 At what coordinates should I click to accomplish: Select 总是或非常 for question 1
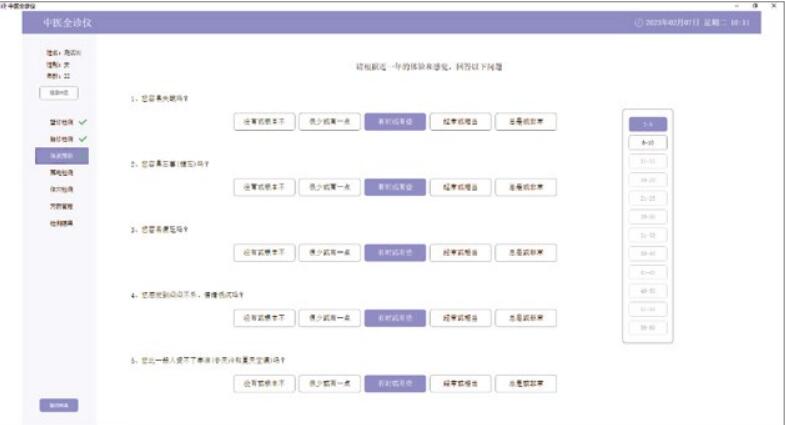point(526,122)
